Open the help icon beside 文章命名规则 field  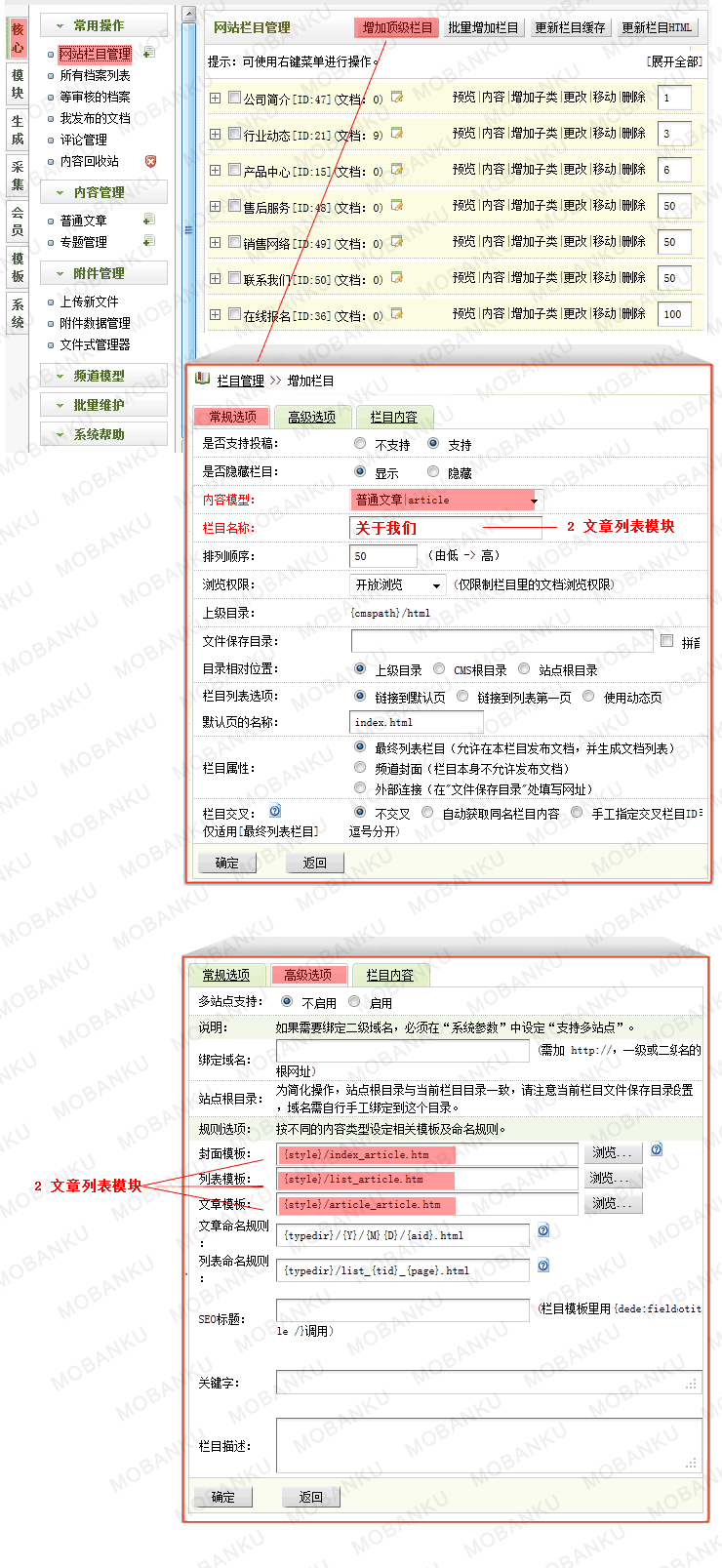coord(543,1230)
